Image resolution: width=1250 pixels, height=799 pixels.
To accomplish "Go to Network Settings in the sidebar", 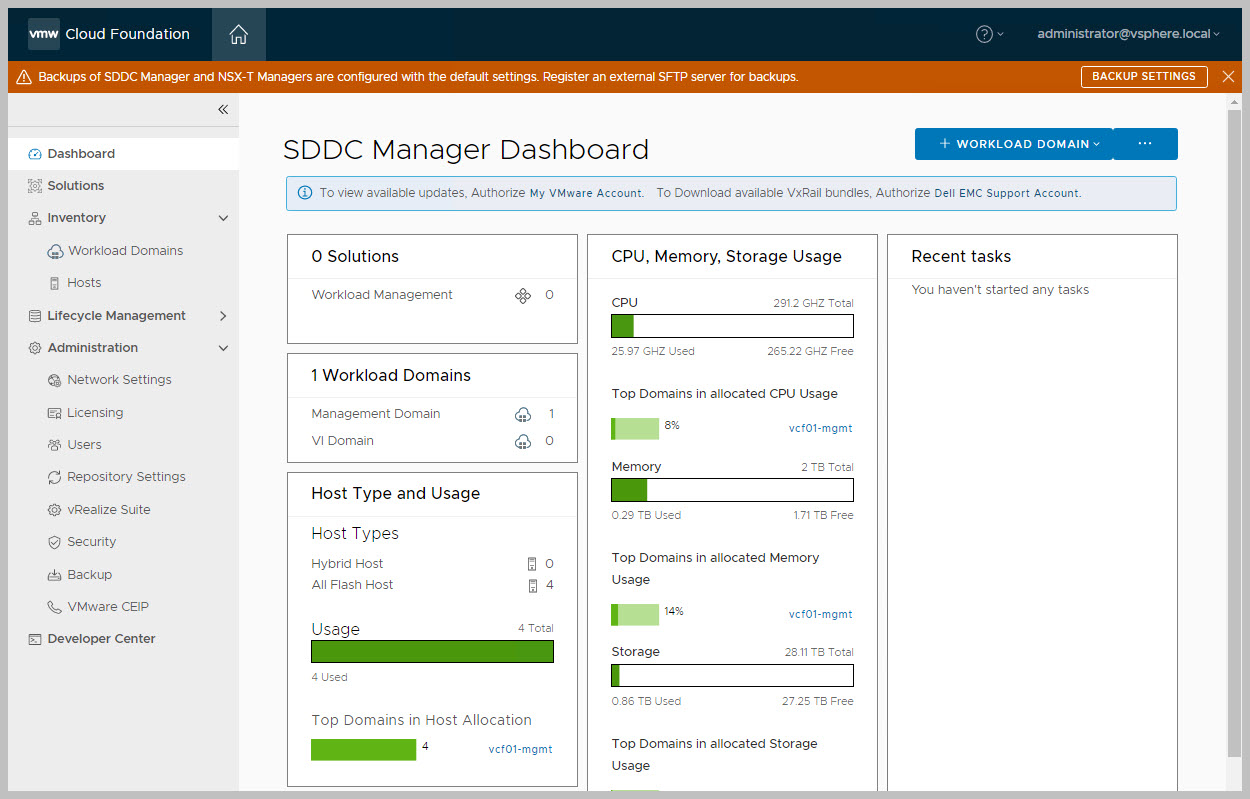I will click(x=119, y=380).
